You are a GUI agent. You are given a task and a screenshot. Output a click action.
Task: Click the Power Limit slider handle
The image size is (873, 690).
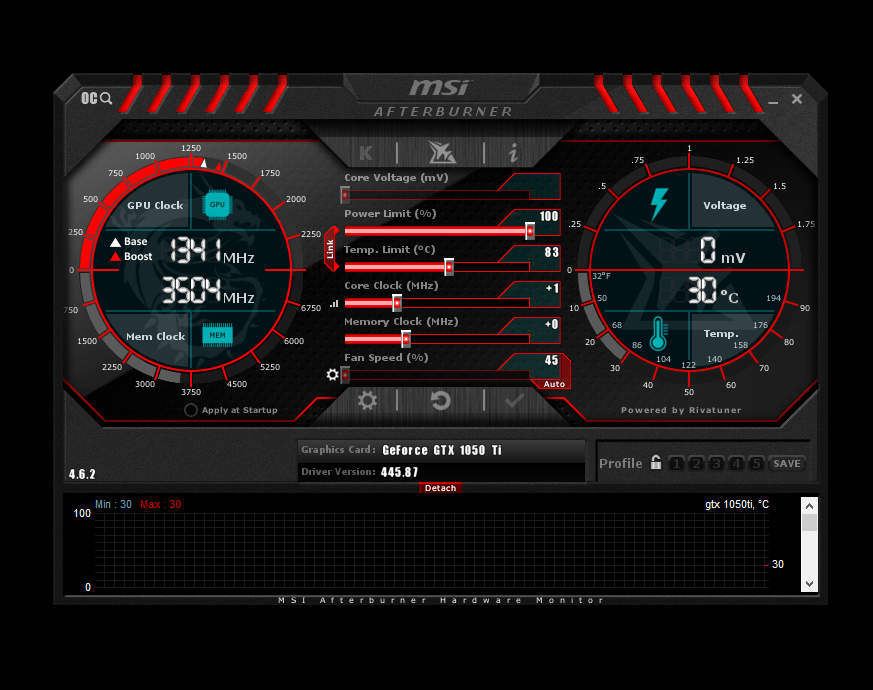529,231
